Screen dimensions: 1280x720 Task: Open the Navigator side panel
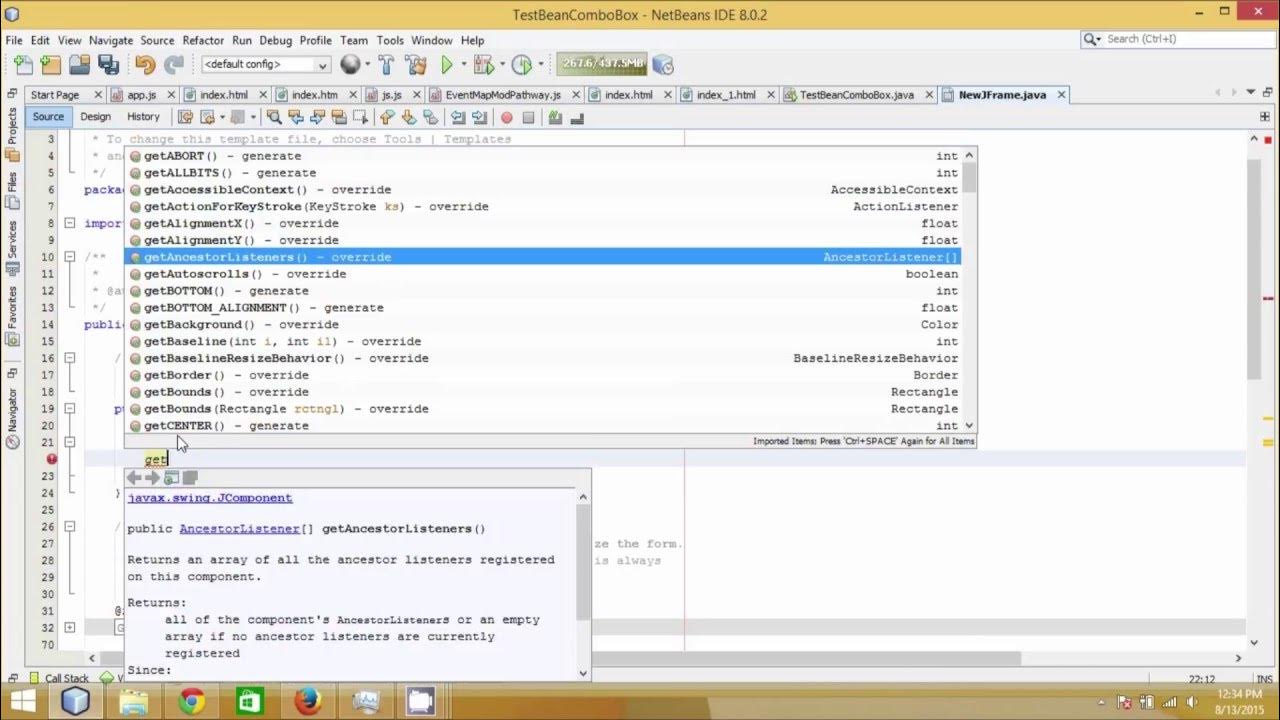[x=12, y=418]
